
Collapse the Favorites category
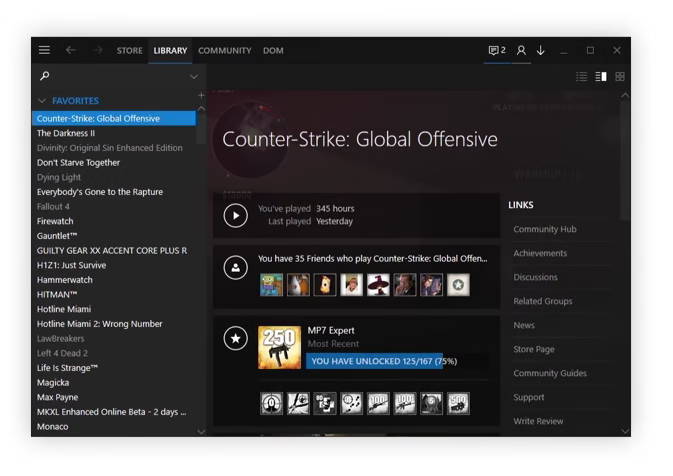42,101
